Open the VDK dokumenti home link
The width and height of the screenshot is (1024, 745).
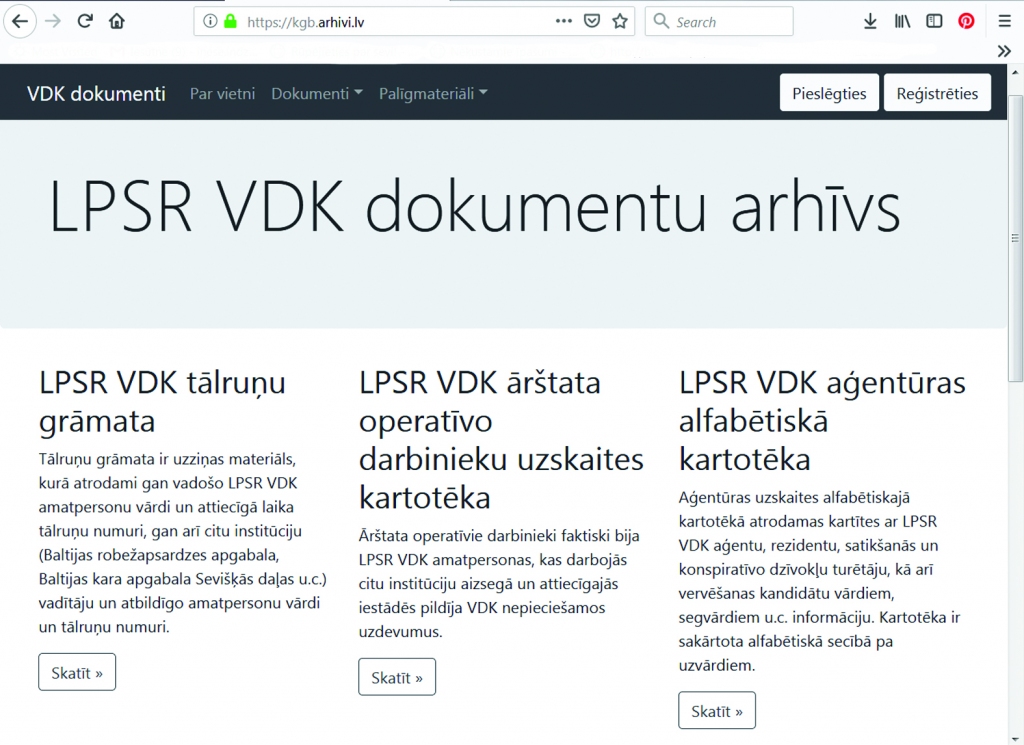click(96, 93)
